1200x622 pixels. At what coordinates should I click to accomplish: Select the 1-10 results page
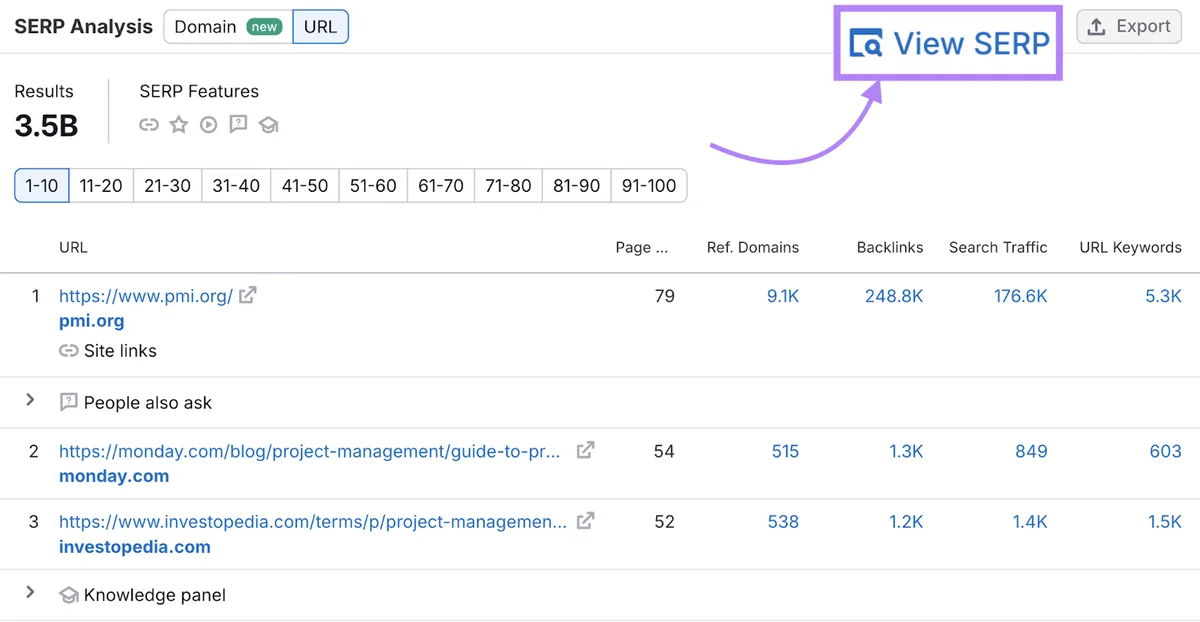point(42,186)
